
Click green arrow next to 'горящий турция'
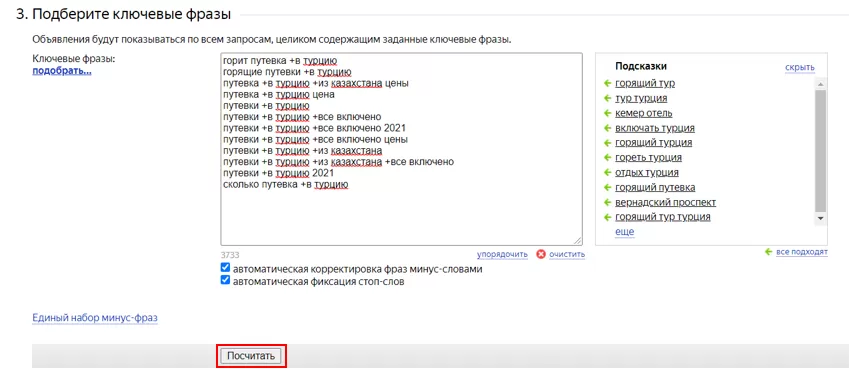[607, 143]
